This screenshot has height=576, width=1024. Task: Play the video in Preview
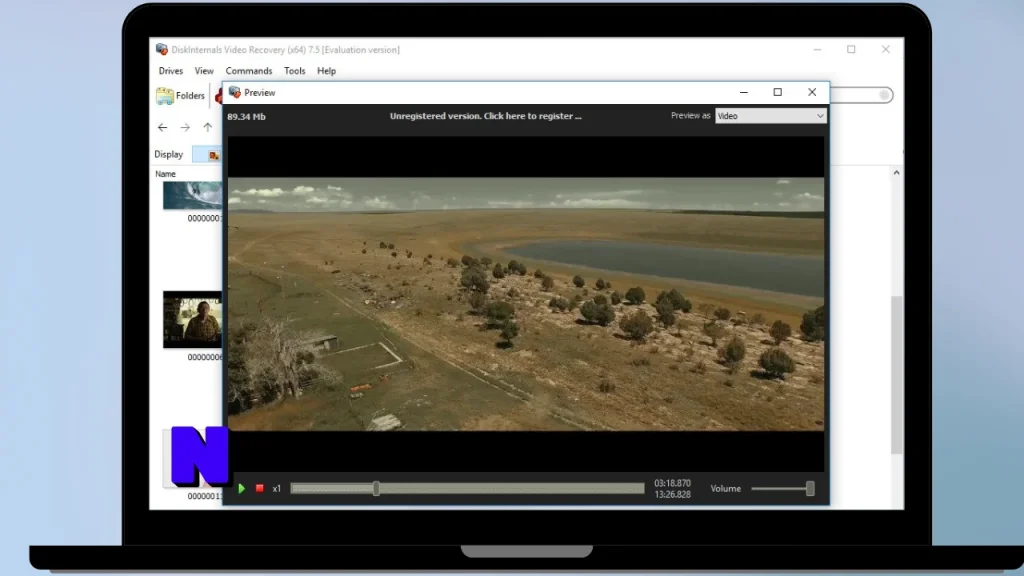242,488
